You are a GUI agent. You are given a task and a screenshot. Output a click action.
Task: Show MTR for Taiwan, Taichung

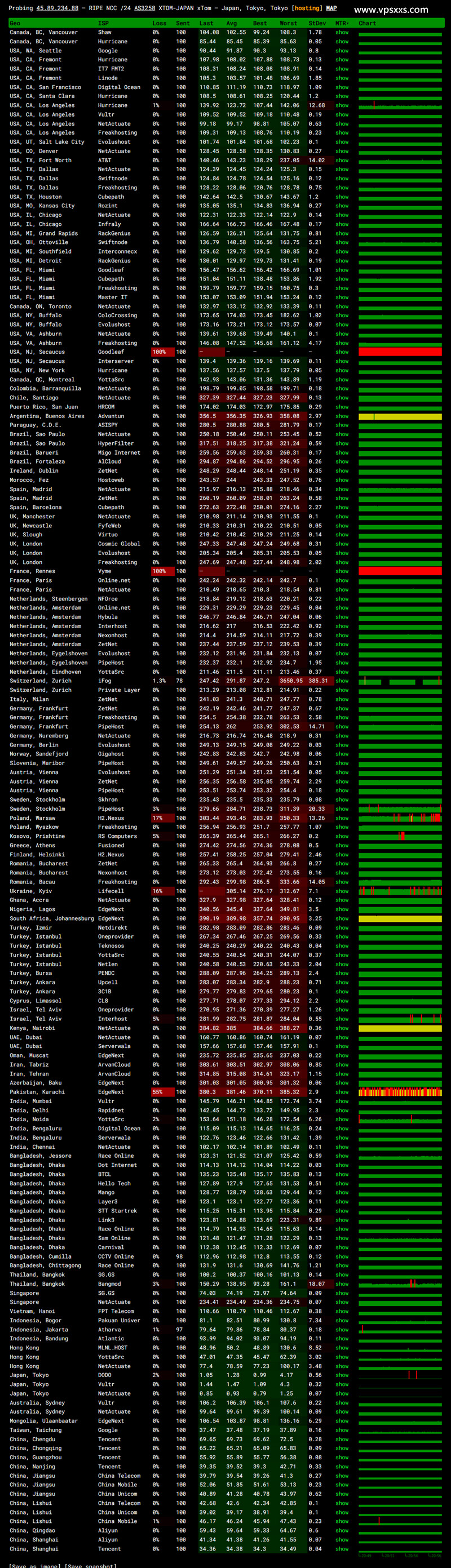342,1430
